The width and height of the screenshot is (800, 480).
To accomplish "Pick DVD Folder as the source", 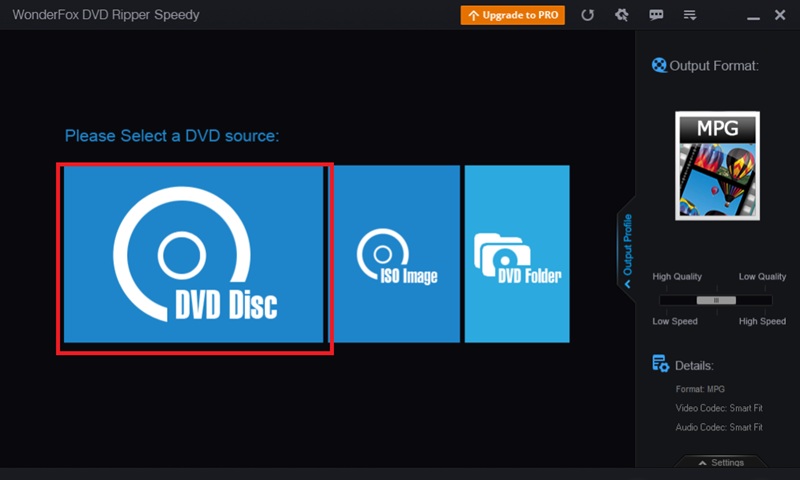I will pyautogui.click(x=517, y=254).
